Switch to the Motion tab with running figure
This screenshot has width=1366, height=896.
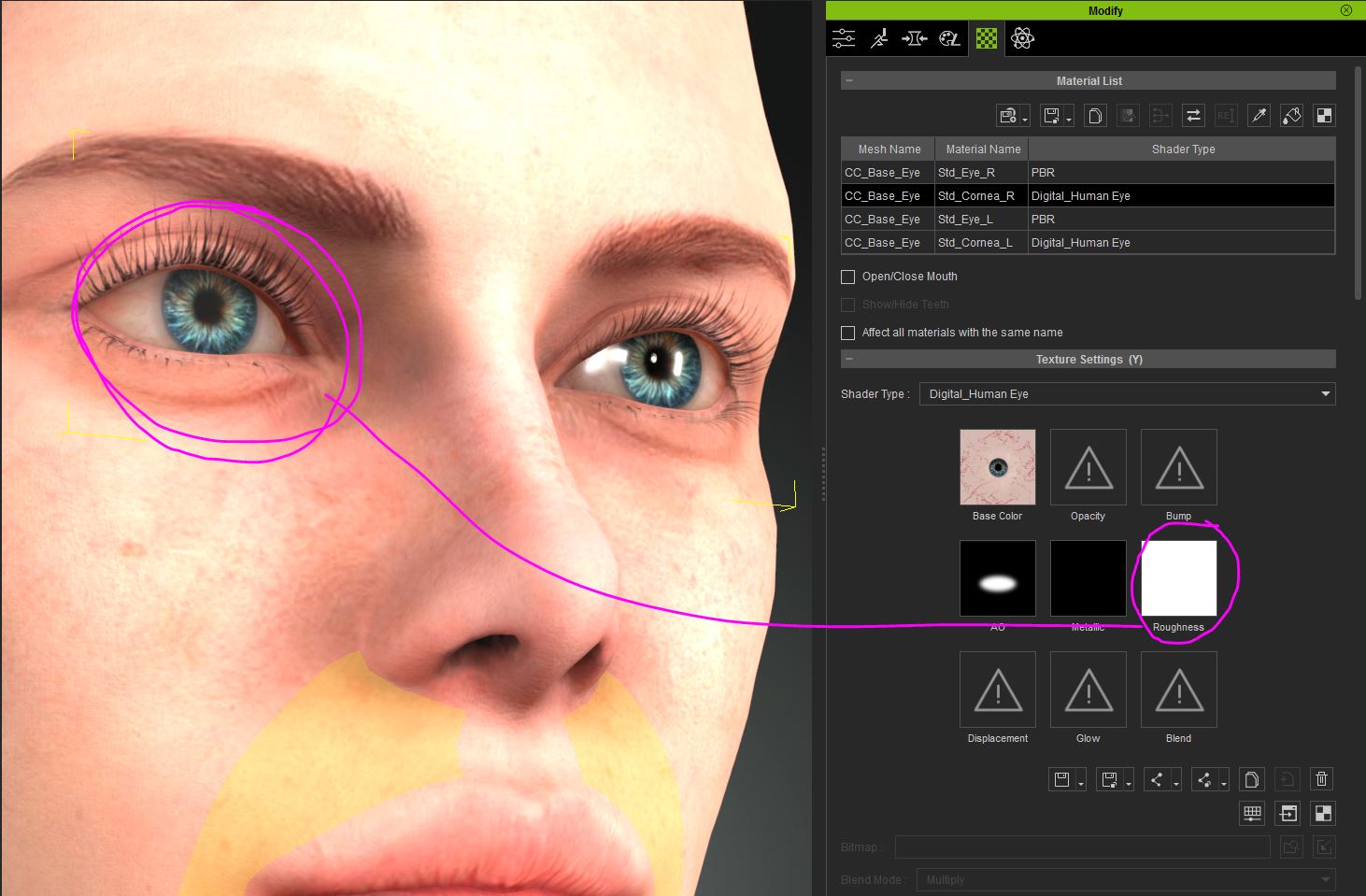pos(879,38)
